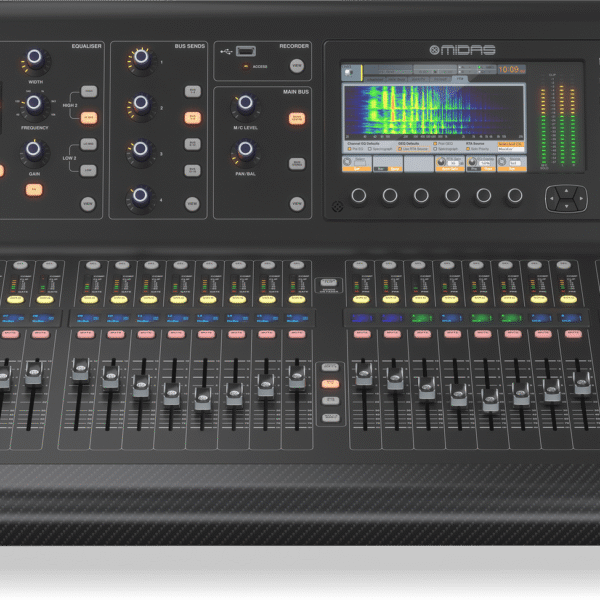The height and width of the screenshot is (600, 600).
Task: Select the lit orange layer button between fader banks
Action: 330,384
